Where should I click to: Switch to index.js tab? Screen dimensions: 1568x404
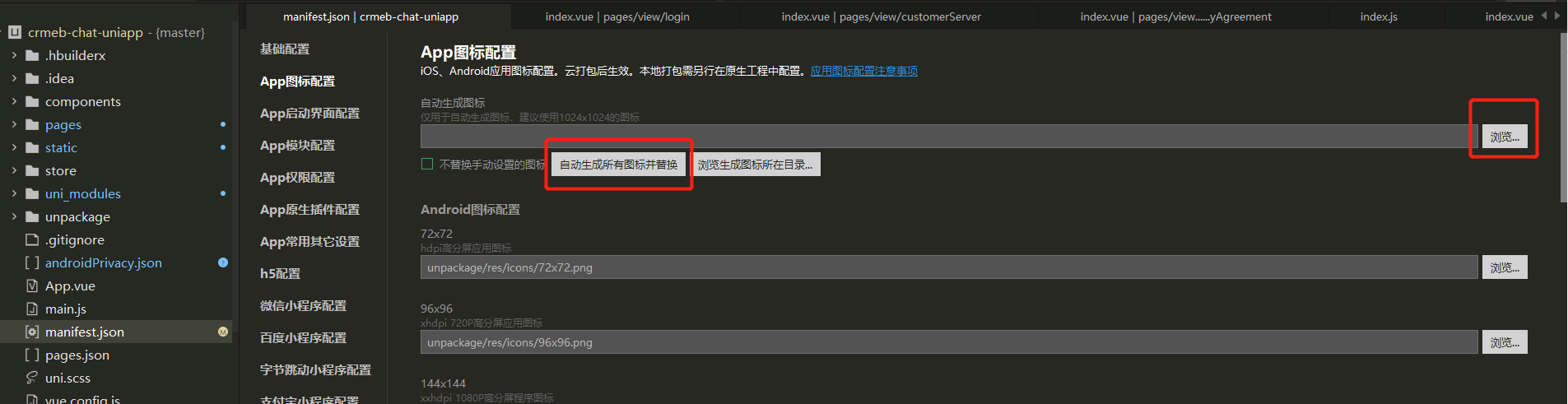click(1379, 16)
